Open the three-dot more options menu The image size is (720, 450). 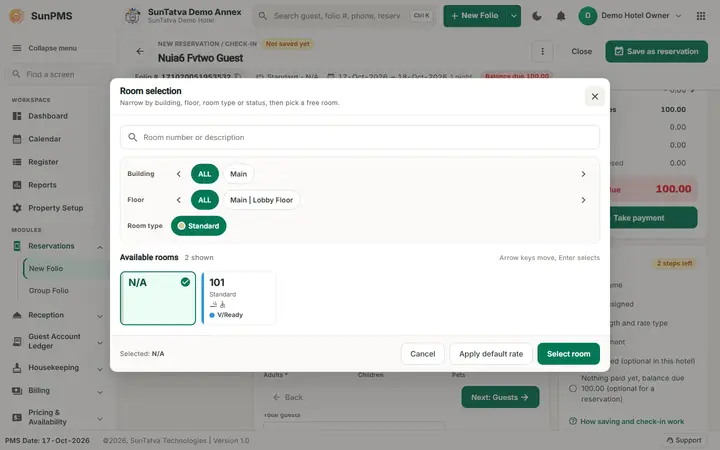pos(542,51)
